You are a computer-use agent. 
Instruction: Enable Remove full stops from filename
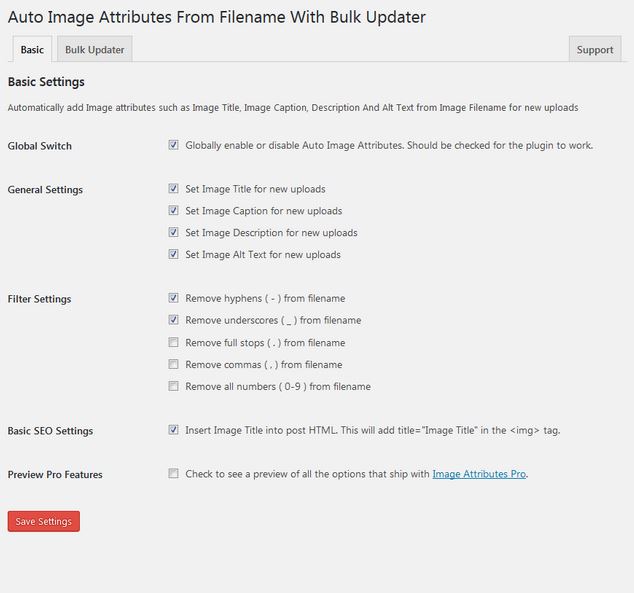pyautogui.click(x=173, y=342)
